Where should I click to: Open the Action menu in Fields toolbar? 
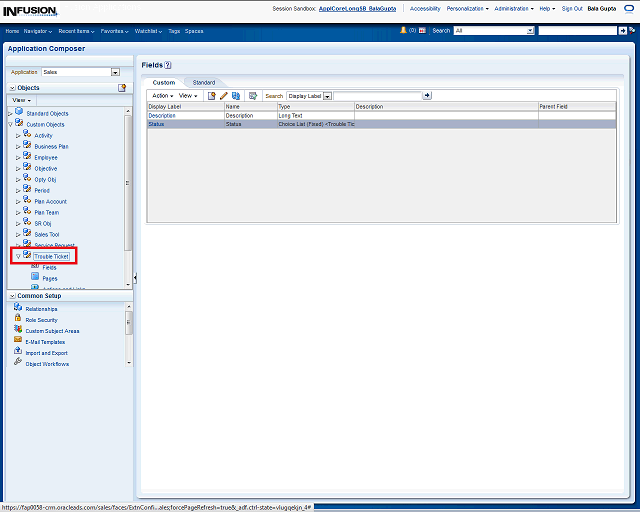pos(162,96)
